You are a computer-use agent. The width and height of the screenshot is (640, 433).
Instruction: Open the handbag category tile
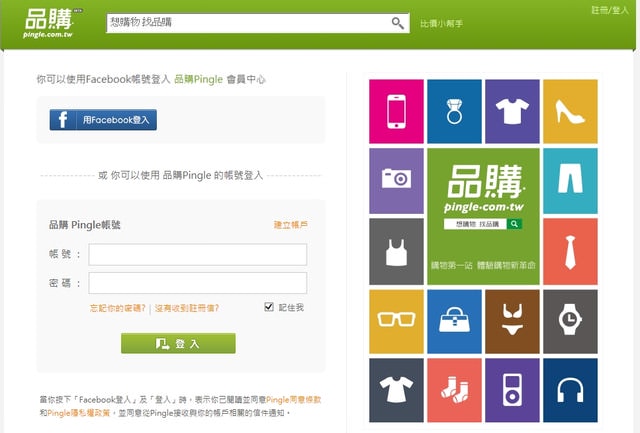point(454,319)
